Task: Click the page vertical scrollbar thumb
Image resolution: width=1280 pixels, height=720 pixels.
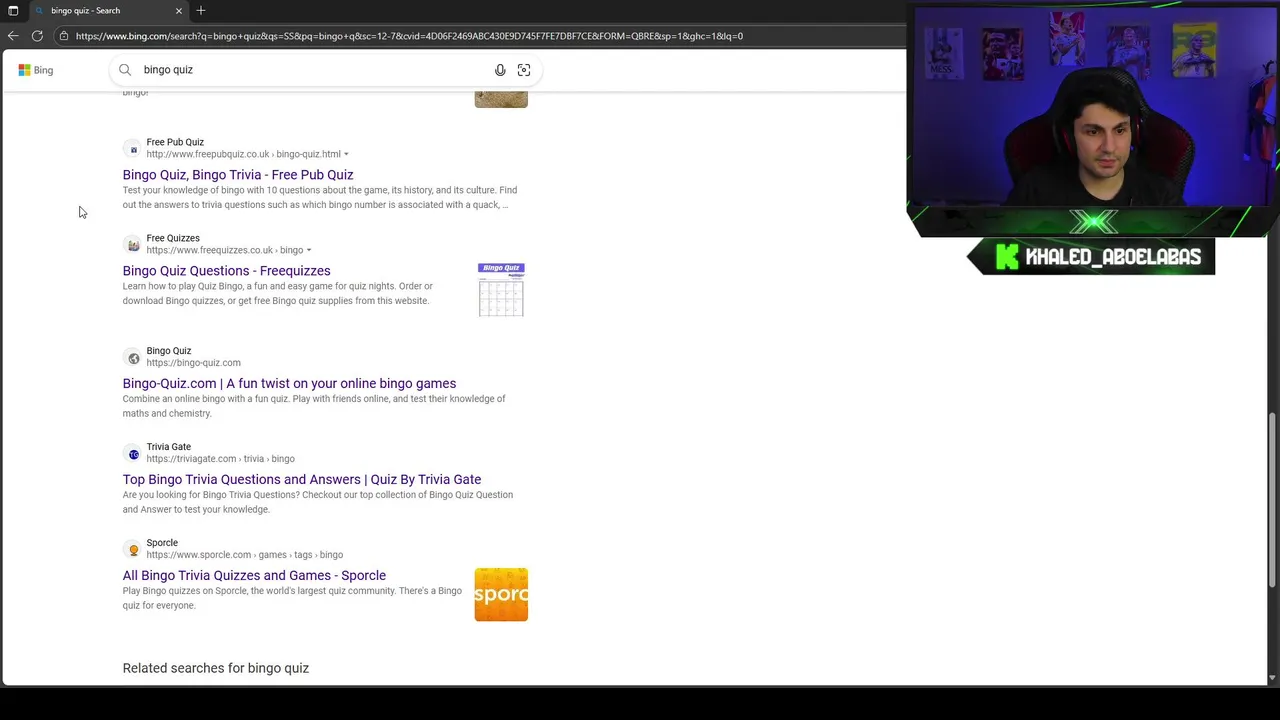Action: coord(1272,500)
